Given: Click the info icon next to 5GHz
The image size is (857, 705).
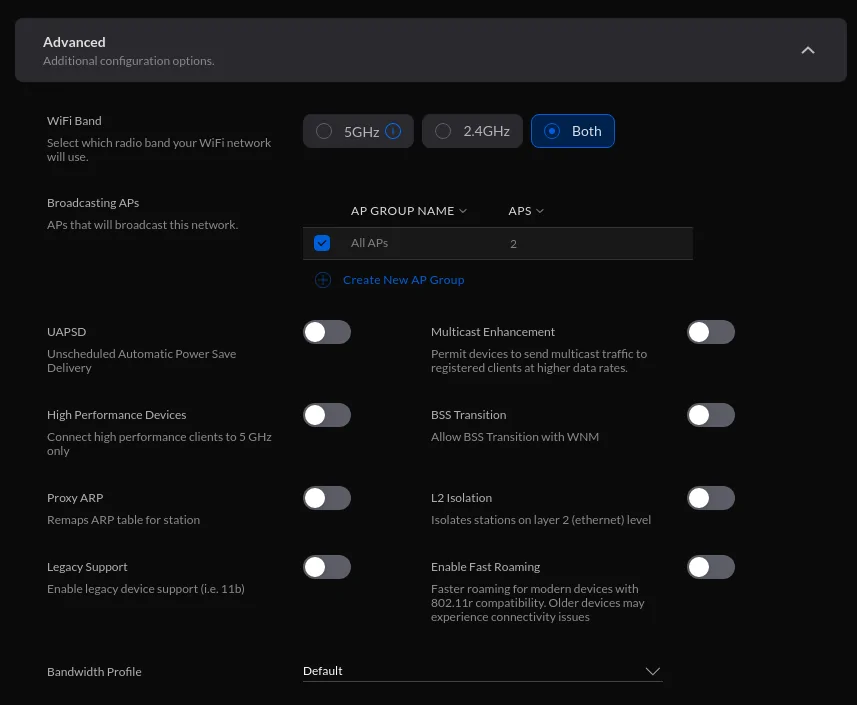Looking at the screenshot, I should click(x=393, y=131).
